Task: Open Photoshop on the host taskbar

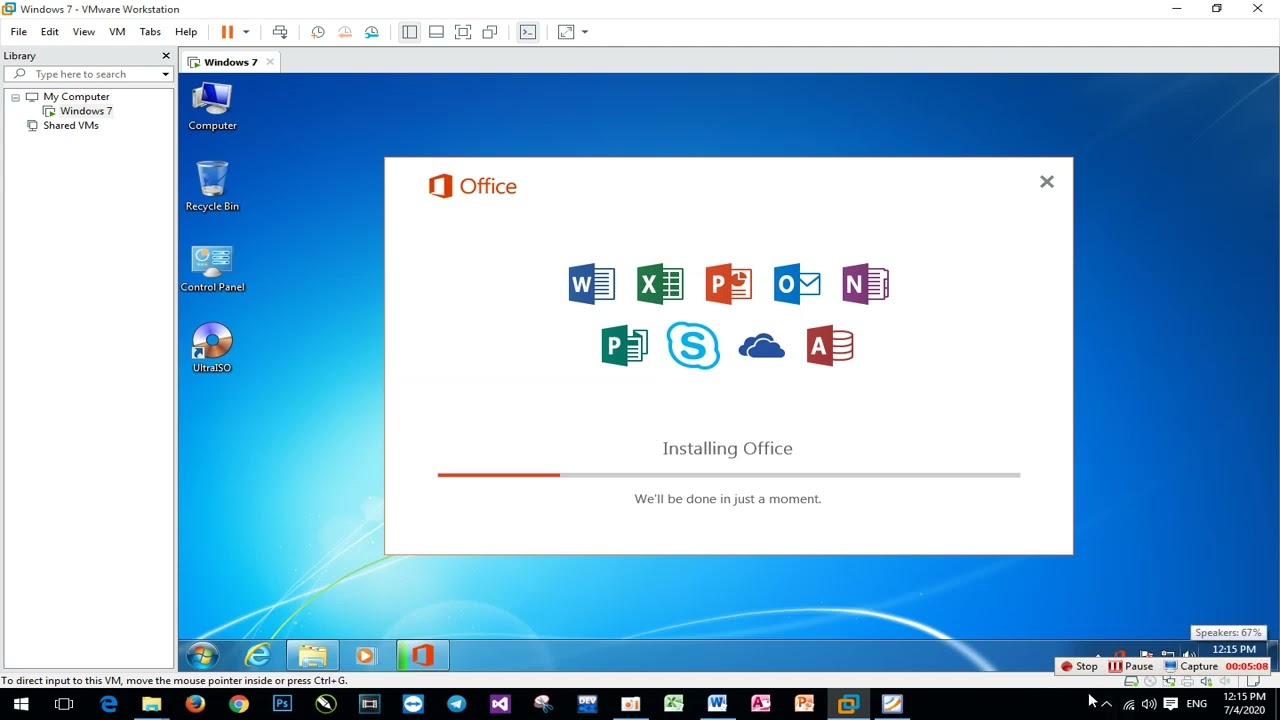Action: [282, 704]
